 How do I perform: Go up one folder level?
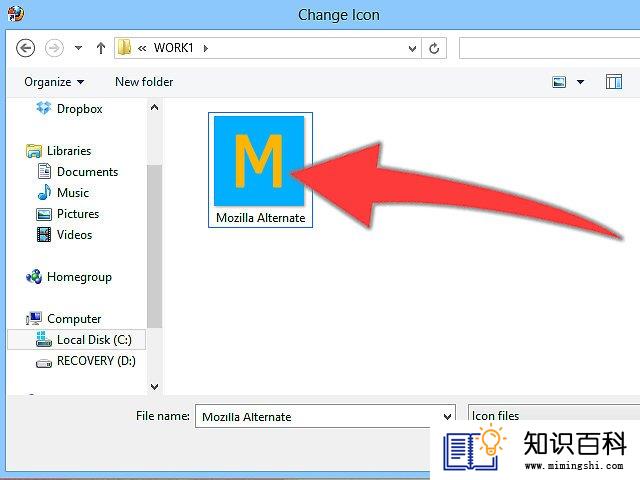(101, 48)
